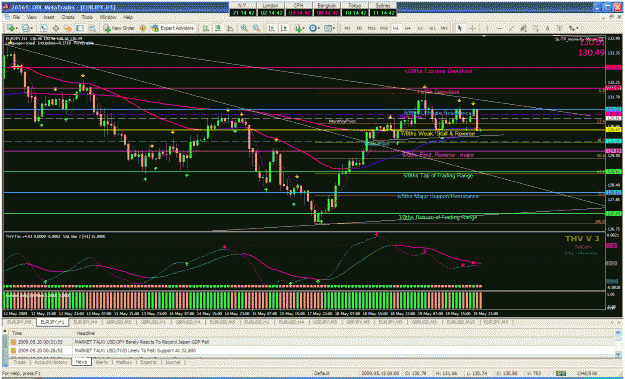Select the Cursor arrow tool
The width and height of the screenshot is (625, 379).
460,28
